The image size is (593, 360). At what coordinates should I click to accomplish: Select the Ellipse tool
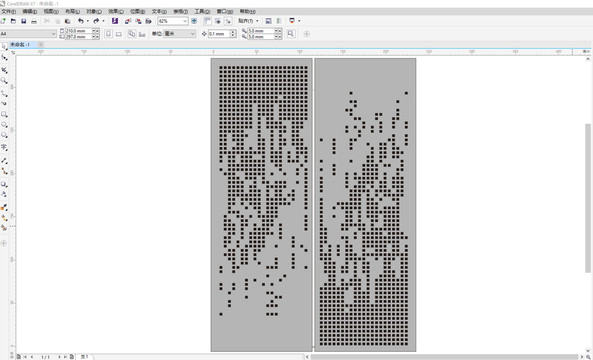coord(4,124)
